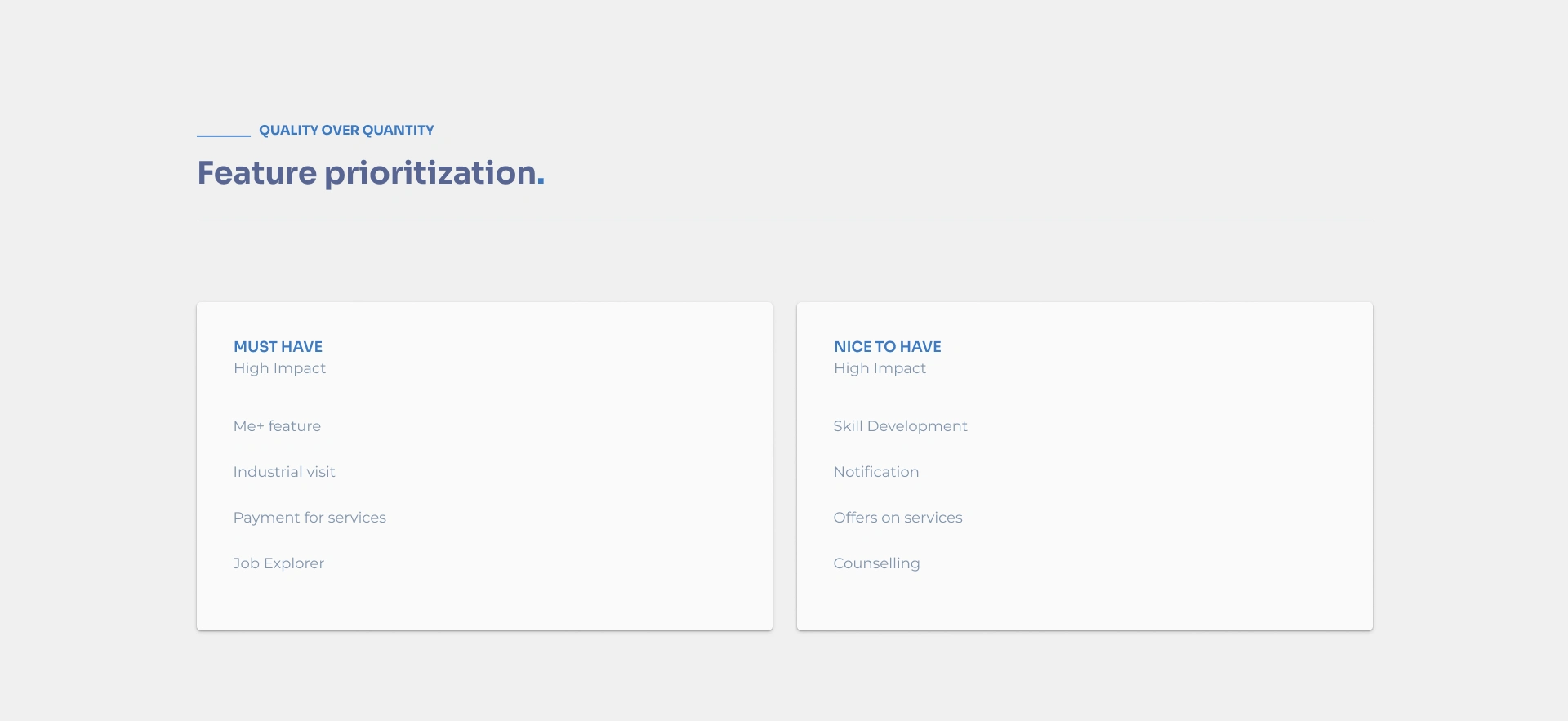Screen dimensions: 1568x721
Task: Click the QUALITY OVER QUANTITY label
Action: [x=346, y=131]
